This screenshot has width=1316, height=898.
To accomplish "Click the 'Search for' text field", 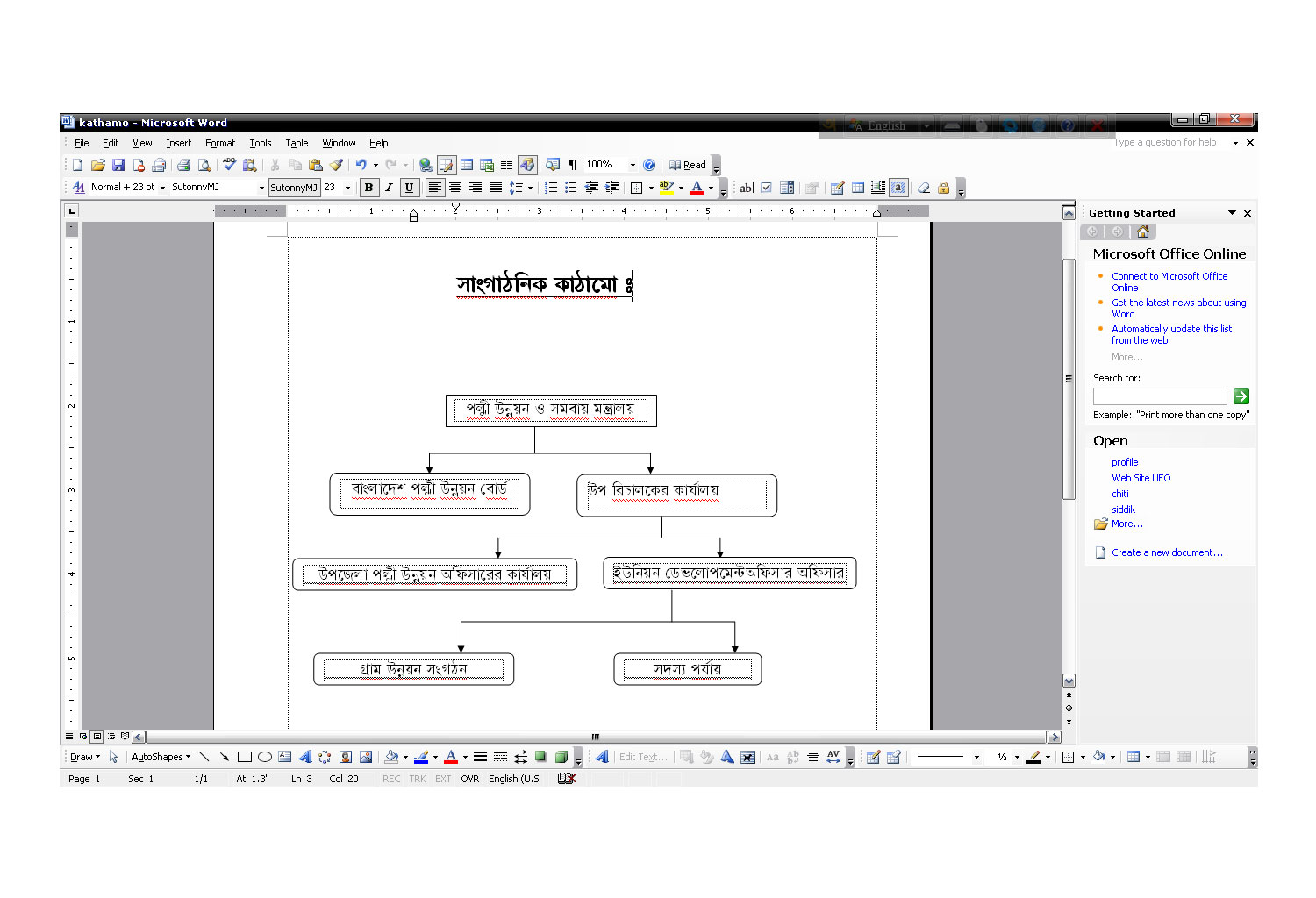I will (x=1159, y=396).
